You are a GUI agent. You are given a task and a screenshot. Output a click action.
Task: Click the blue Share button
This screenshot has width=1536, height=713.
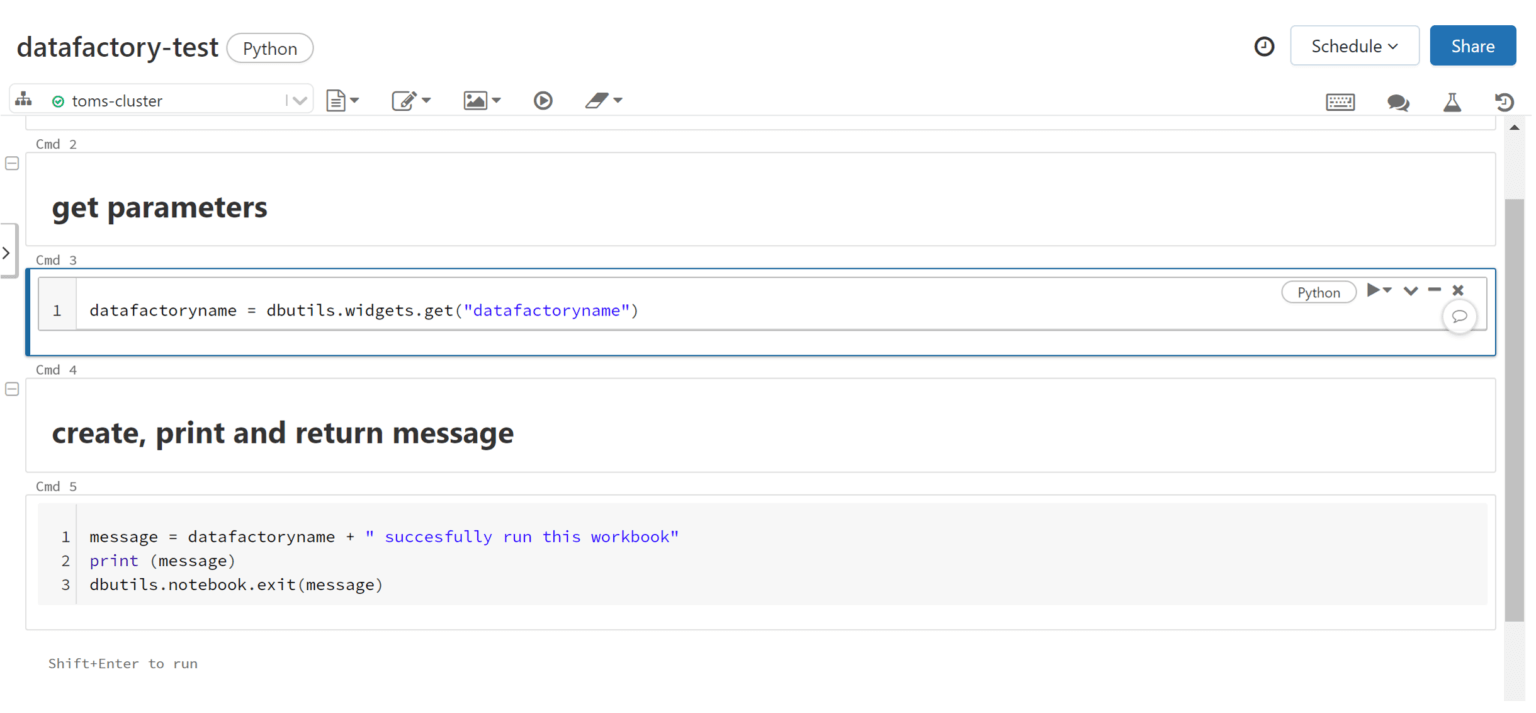point(1472,45)
